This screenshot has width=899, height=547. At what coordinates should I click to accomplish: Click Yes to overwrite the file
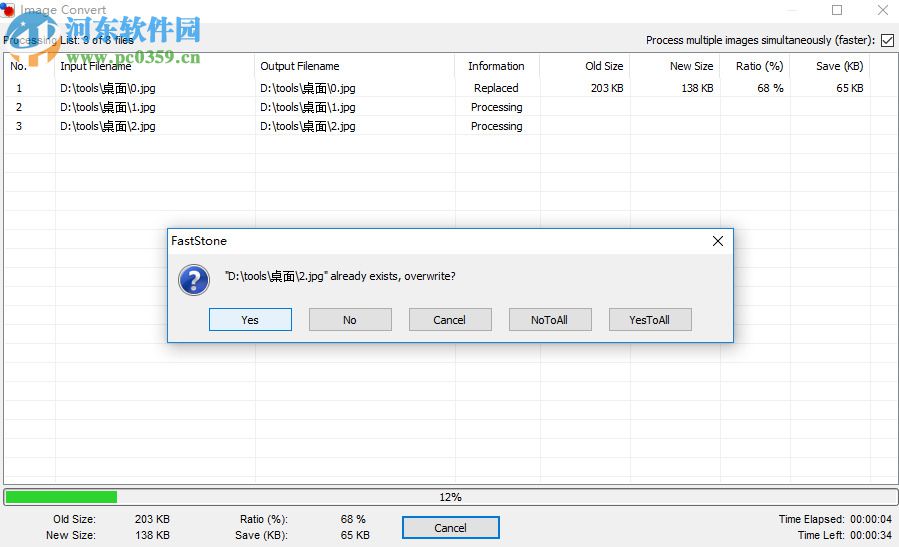coord(250,320)
